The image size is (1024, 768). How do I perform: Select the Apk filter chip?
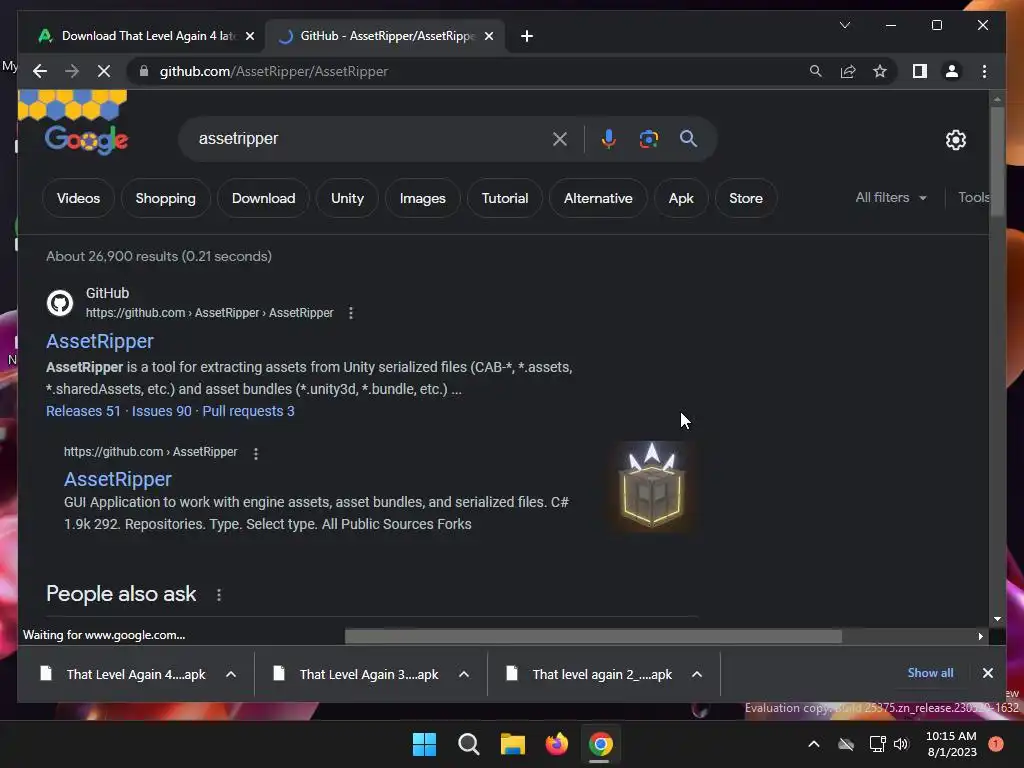pos(680,198)
